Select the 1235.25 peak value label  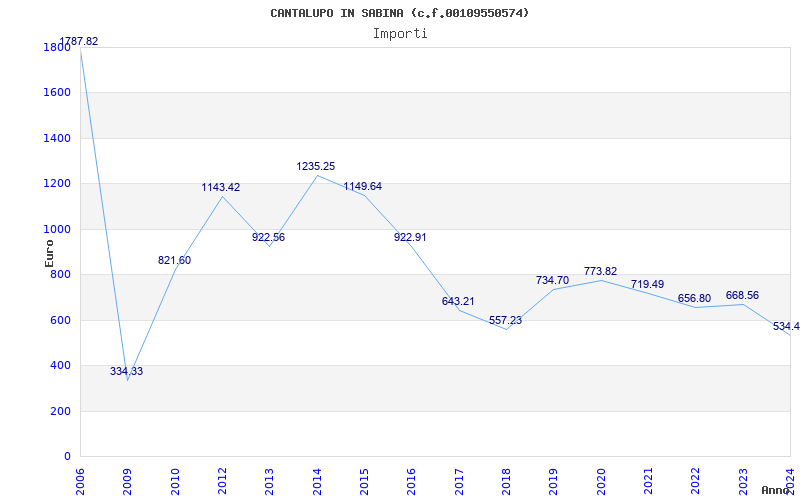[315, 167]
